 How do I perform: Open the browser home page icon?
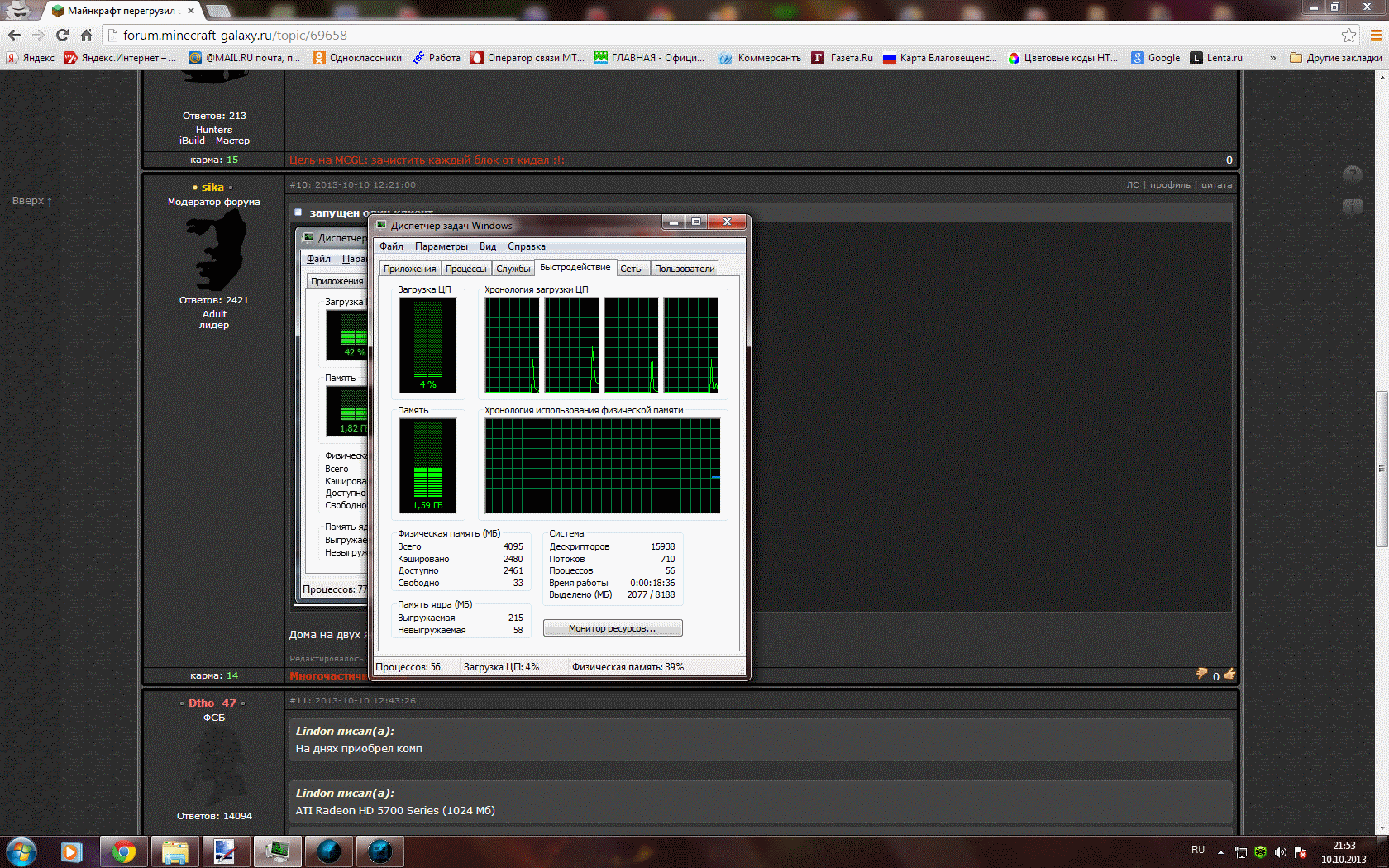pyautogui.click(x=86, y=35)
